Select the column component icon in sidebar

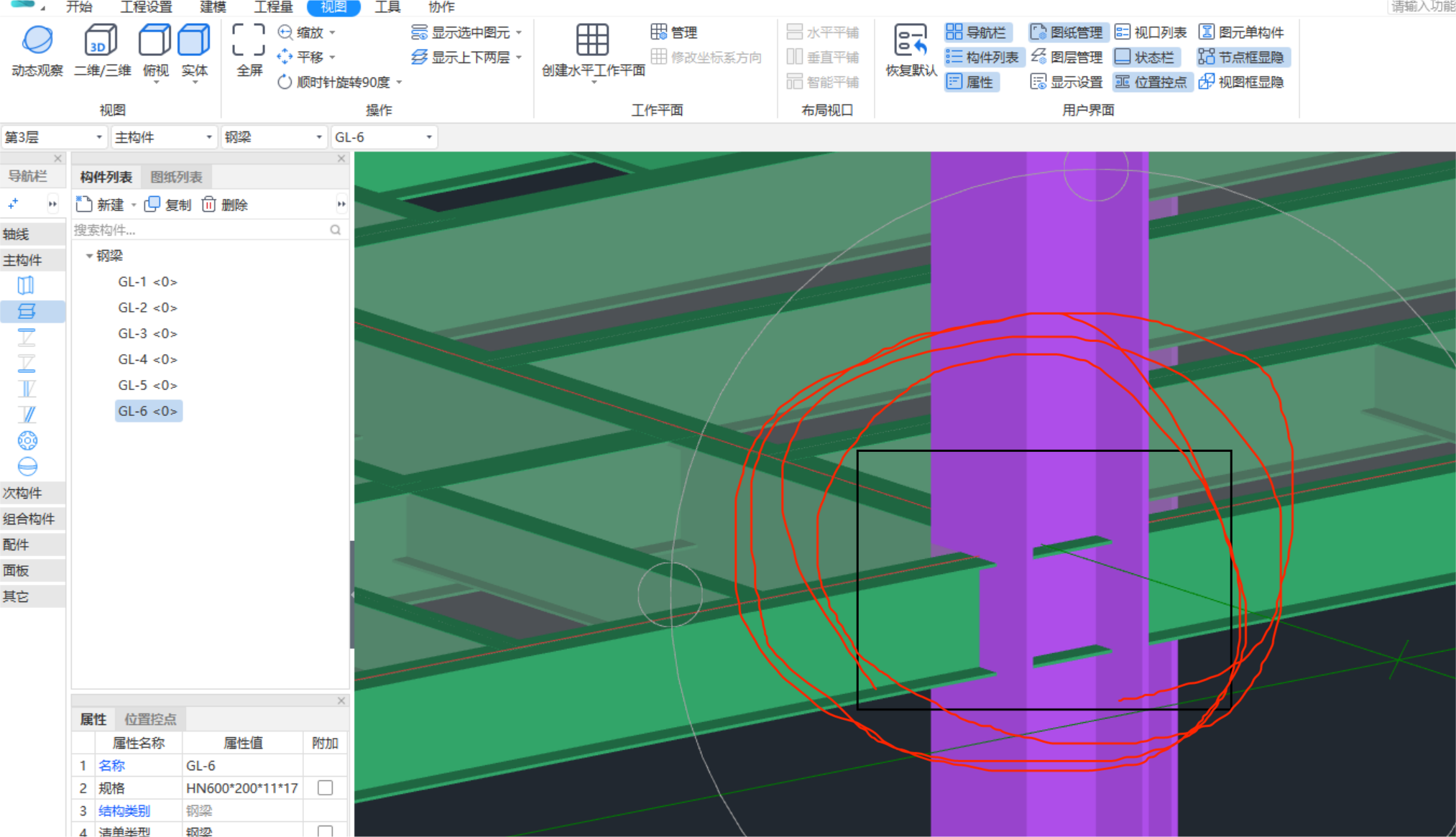click(x=27, y=285)
